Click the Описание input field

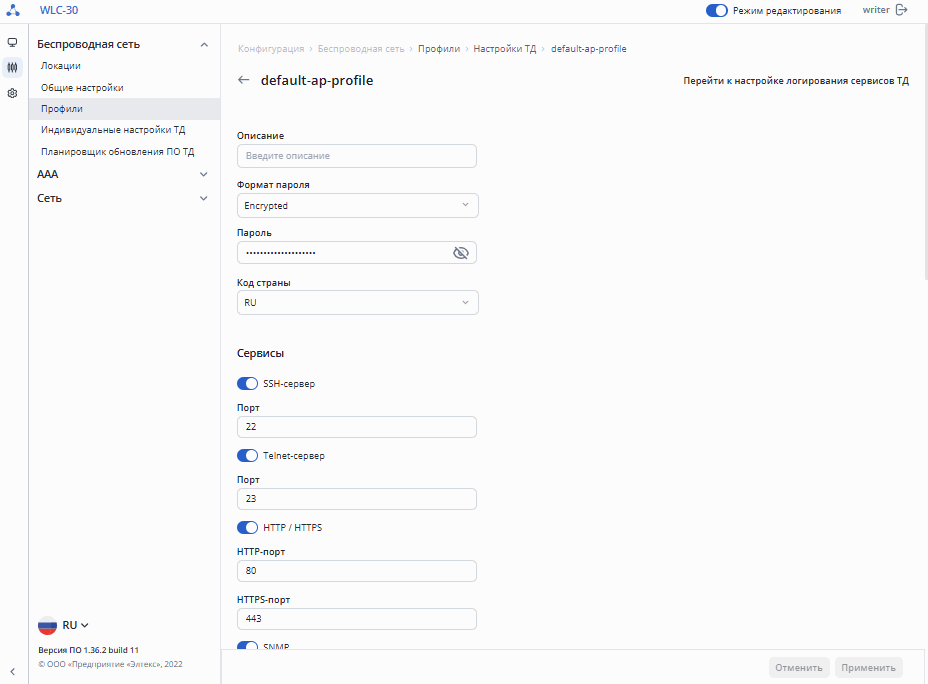tap(356, 156)
